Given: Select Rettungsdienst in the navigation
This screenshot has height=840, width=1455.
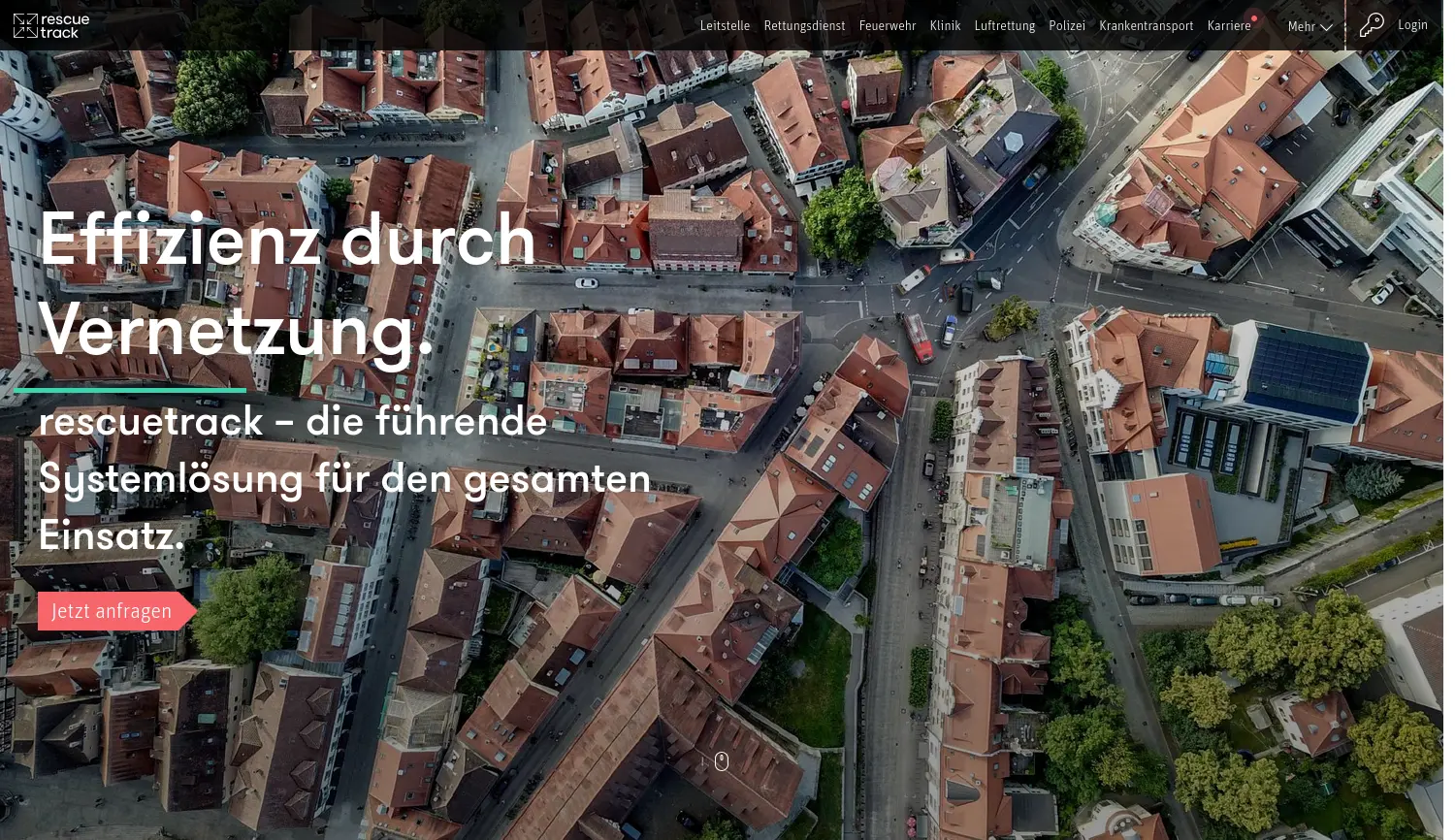Looking at the screenshot, I should pos(804,25).
